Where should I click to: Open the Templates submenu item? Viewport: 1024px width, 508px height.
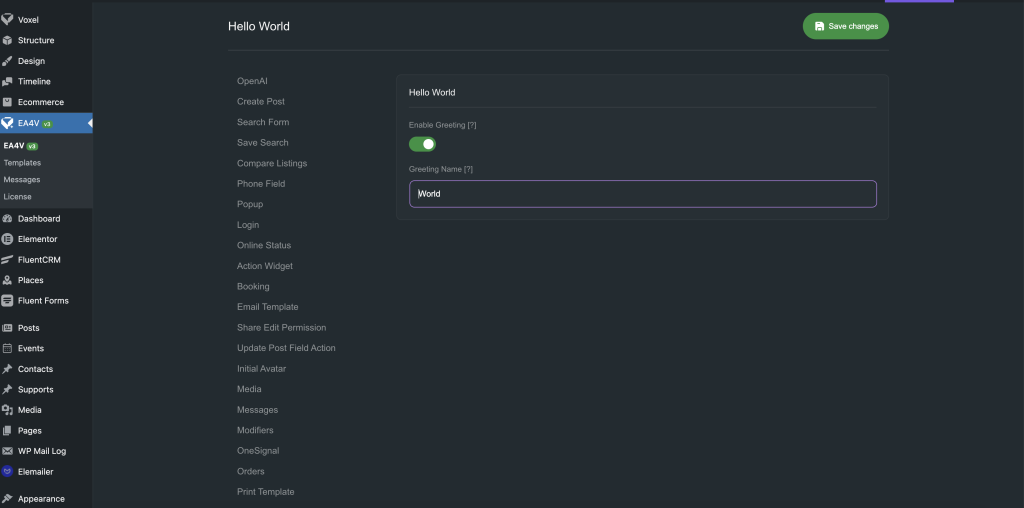[22, 162]
